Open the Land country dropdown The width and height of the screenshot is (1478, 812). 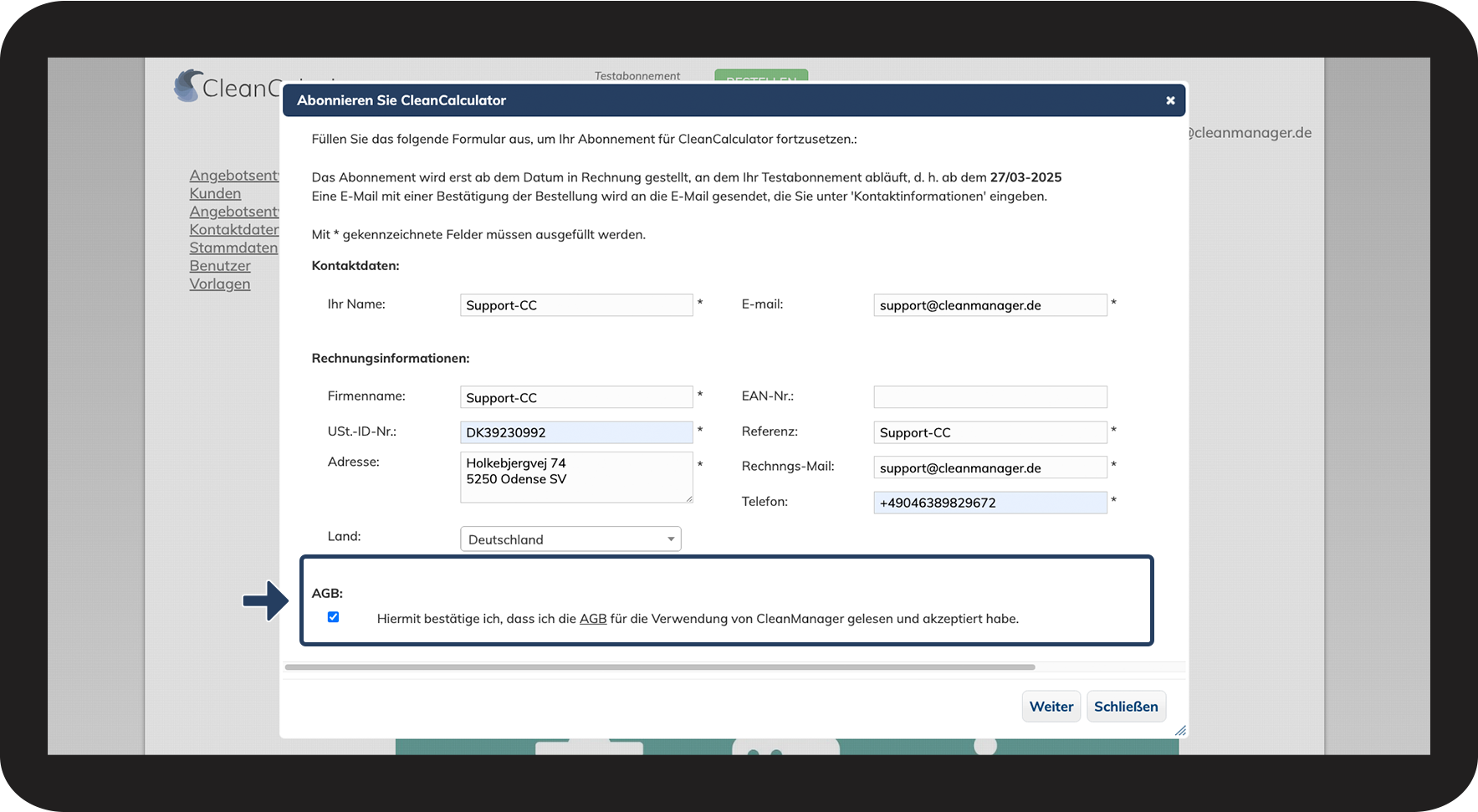pyautogui.click(x=570, y=539)
